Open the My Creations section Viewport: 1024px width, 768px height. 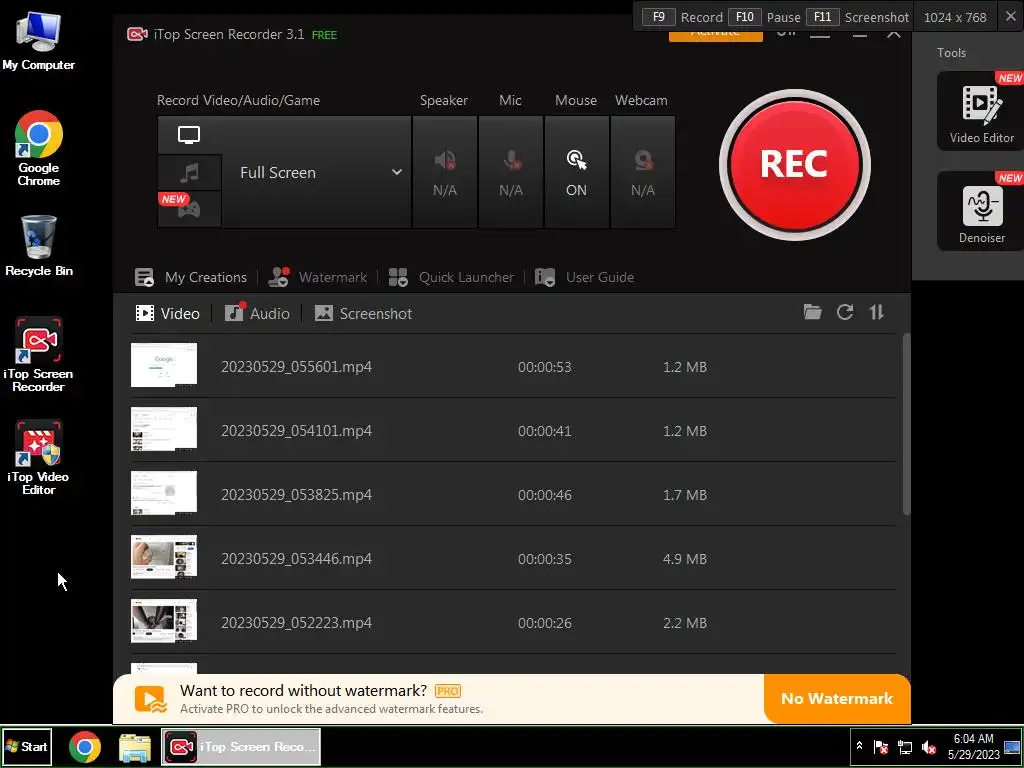coord(191,277)
